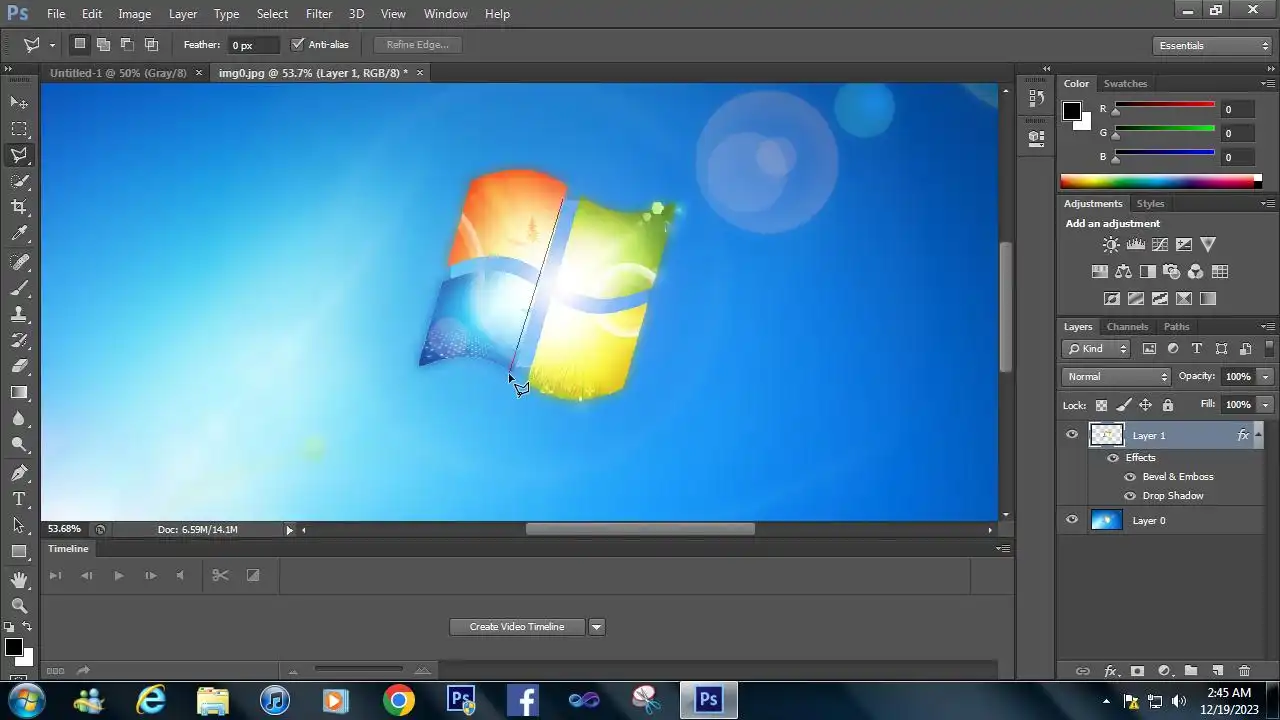Screen dimensions: 1280x720
Task: Open the Create Video Timeline dropdown arrow
Action: (x=597, y=627)
